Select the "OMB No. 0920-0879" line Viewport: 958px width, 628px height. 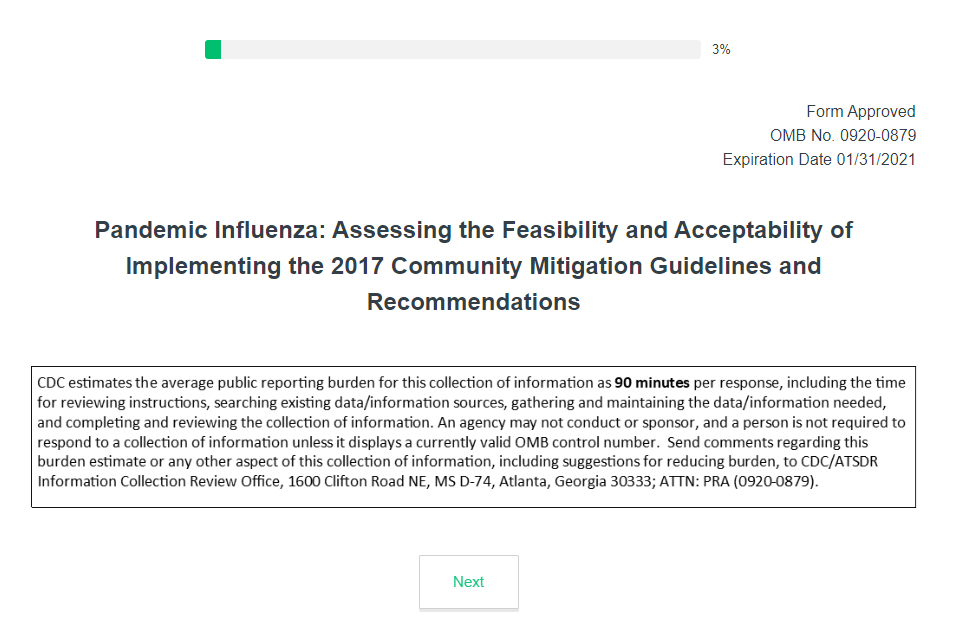pyautogui.click(x=842, y=136)
